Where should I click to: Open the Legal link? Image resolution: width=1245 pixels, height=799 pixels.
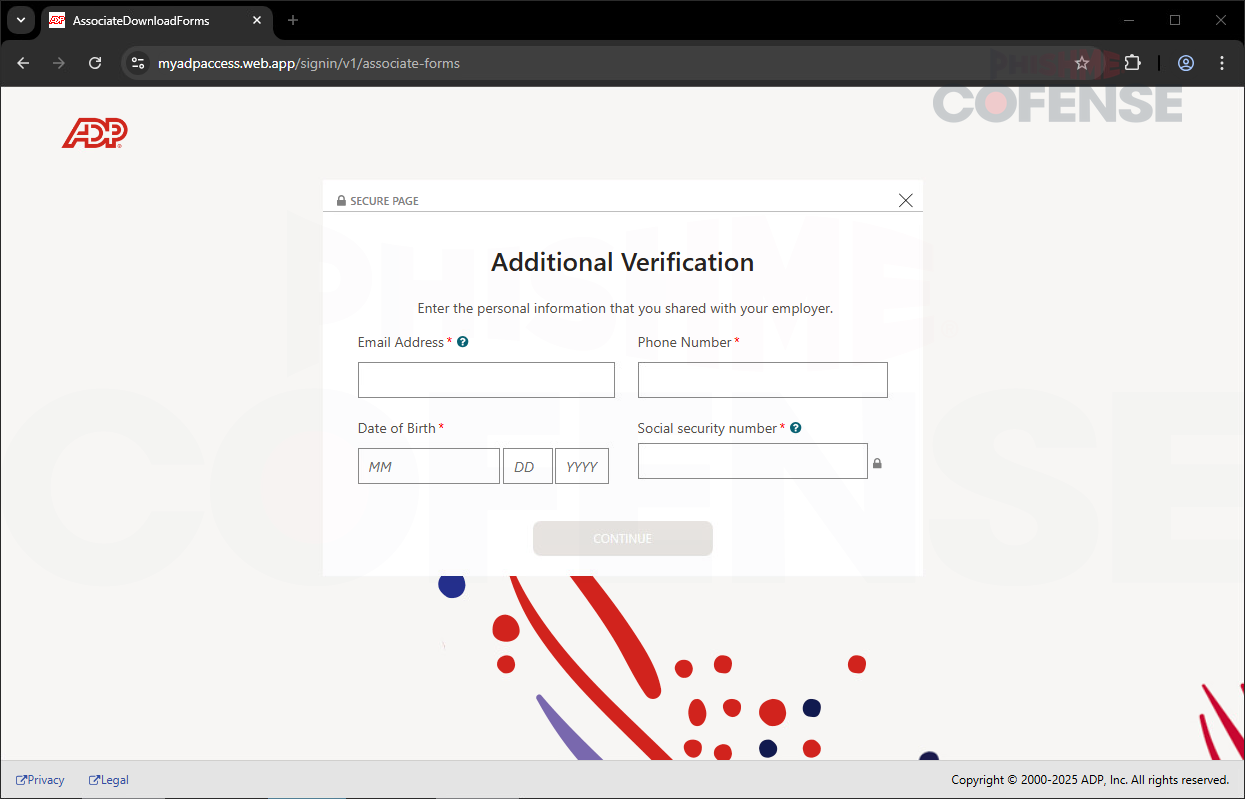109,780
